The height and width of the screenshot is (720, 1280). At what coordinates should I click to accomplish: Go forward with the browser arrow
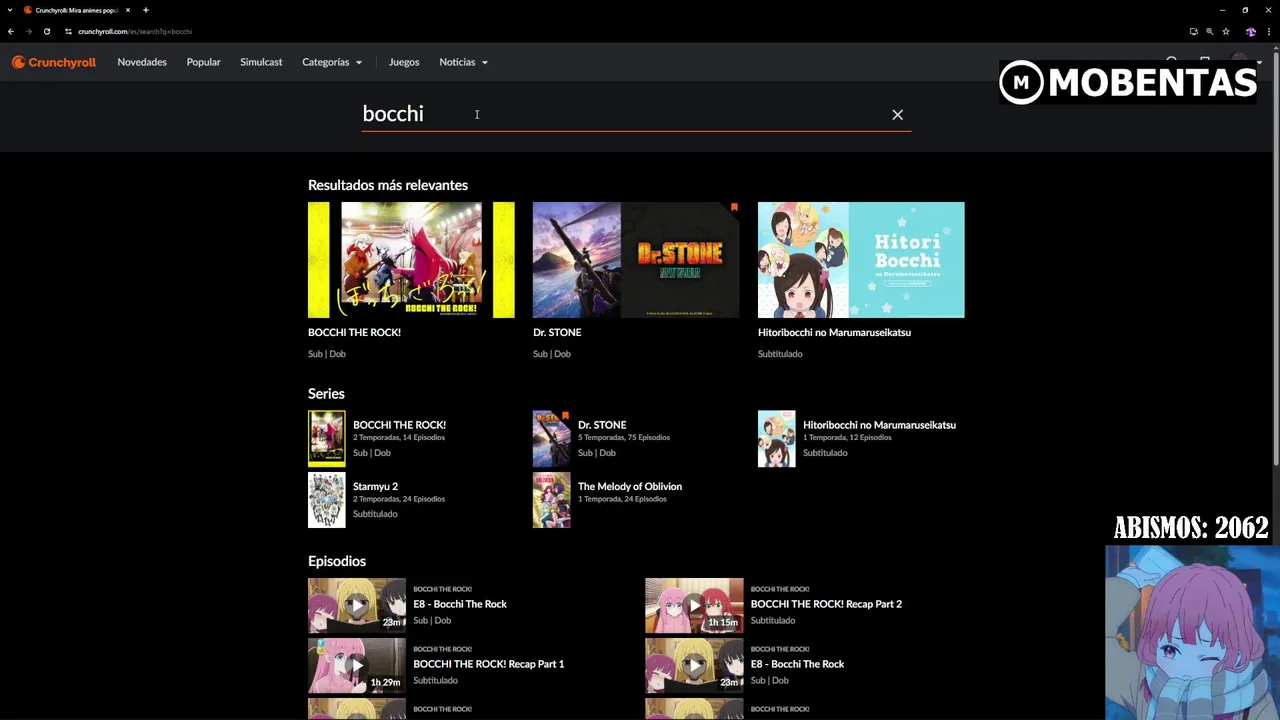28,31
